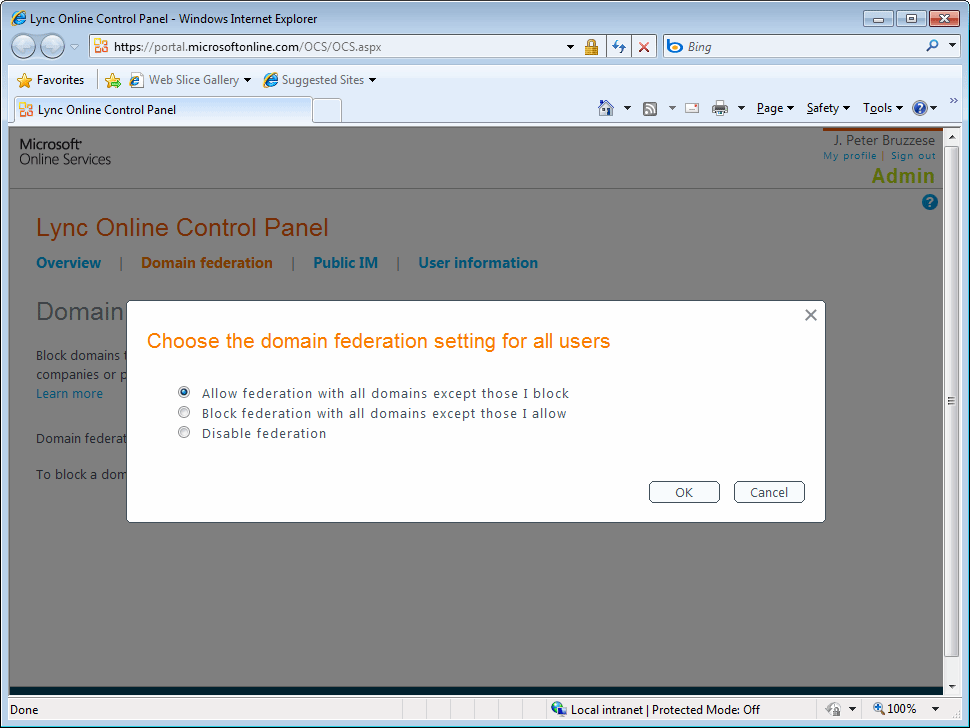The image size is (970, 728).
Task: Open Favorites star button
Action: [51, 80]
